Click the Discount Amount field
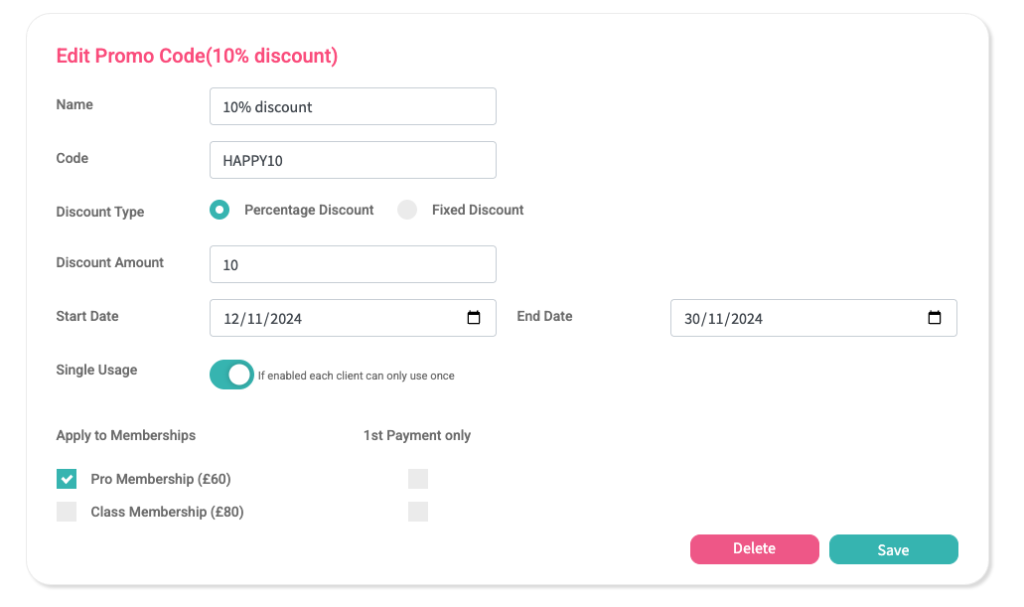The image size is (1024, 607). click(352, 265)
